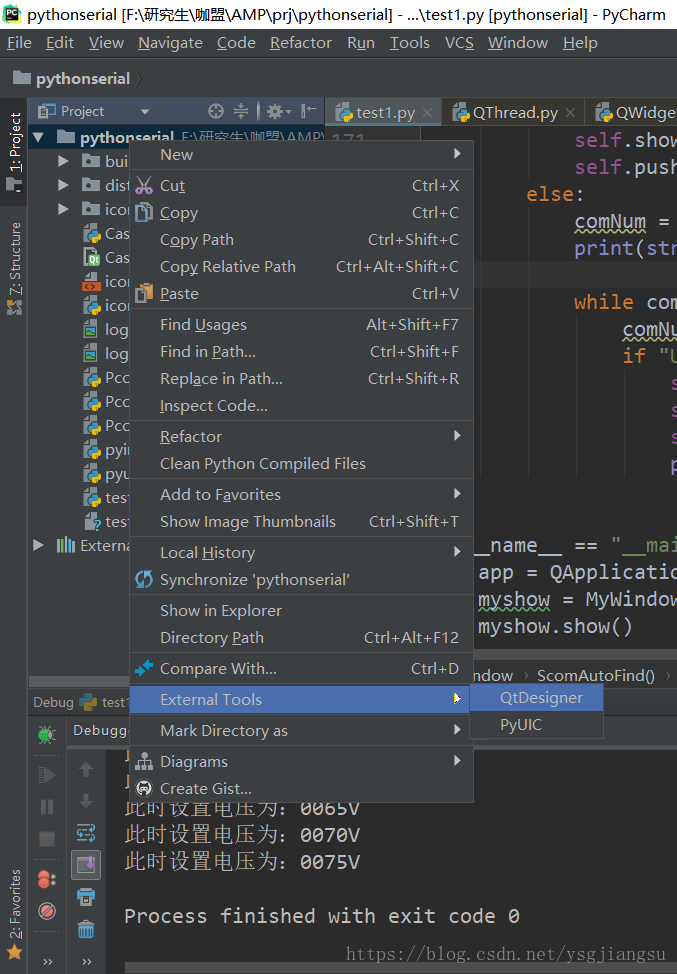
Task: Choose Replace in Path... entry
Action: [x=301, y=378]
